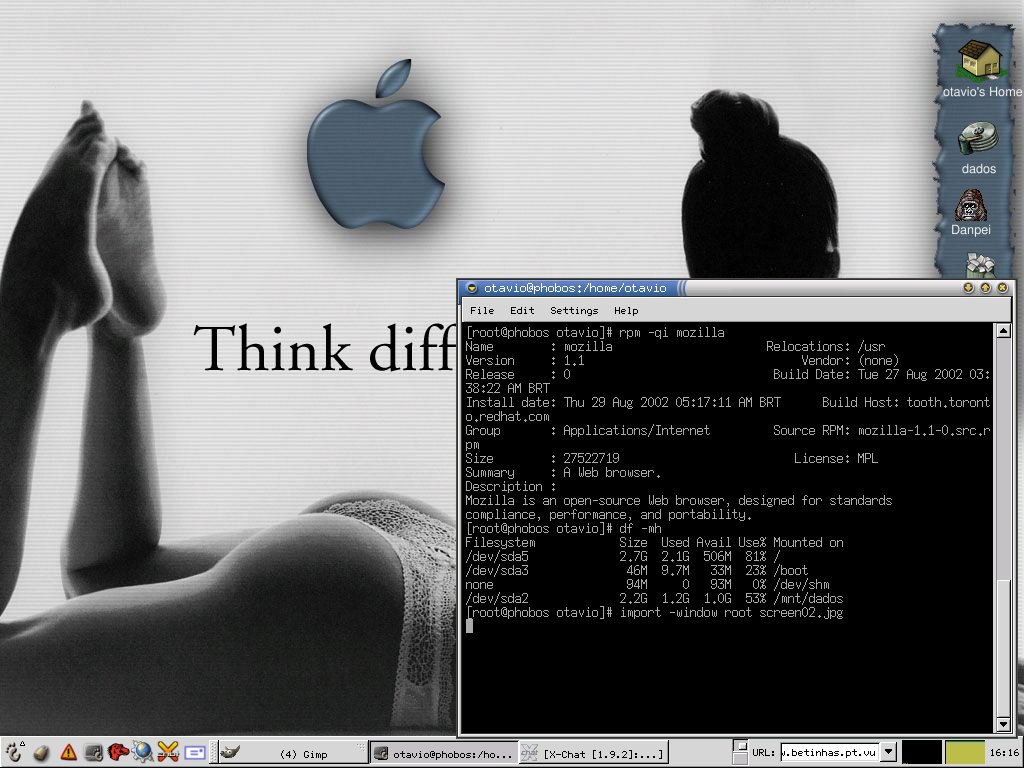Select the otavio@phobos terminal taskbar button
This screenshot has height=768, width=1024.
coord(443,754)
